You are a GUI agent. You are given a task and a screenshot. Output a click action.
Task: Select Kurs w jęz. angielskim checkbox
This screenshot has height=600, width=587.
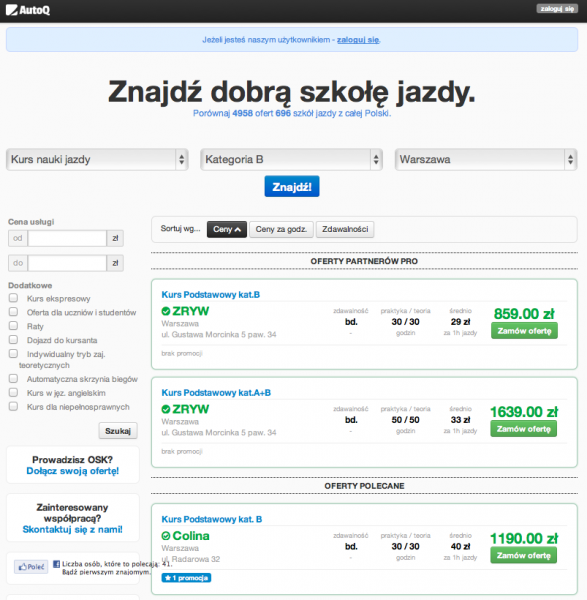click(x=13, y=392)
